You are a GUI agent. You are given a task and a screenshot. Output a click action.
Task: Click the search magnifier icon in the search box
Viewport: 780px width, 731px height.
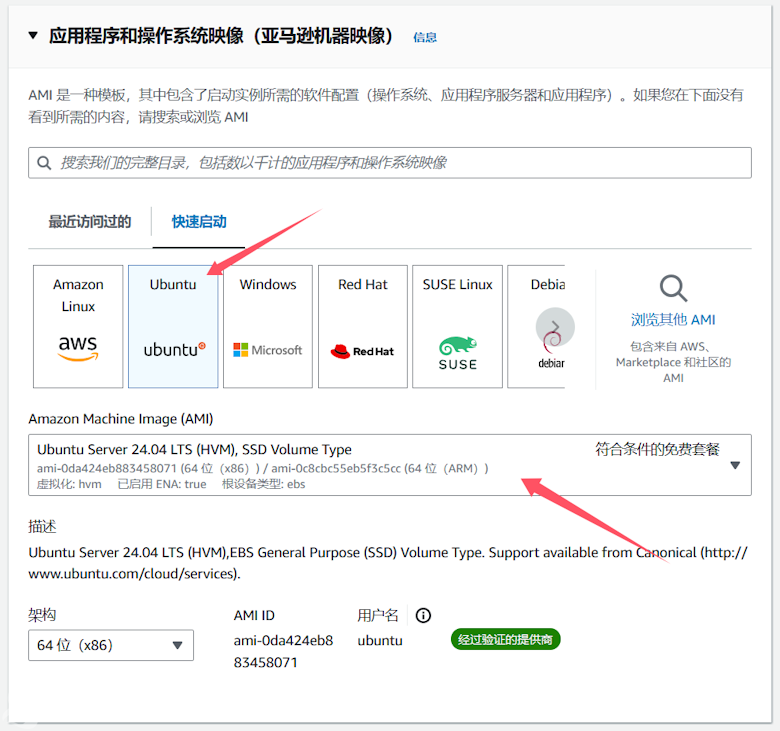44,163
